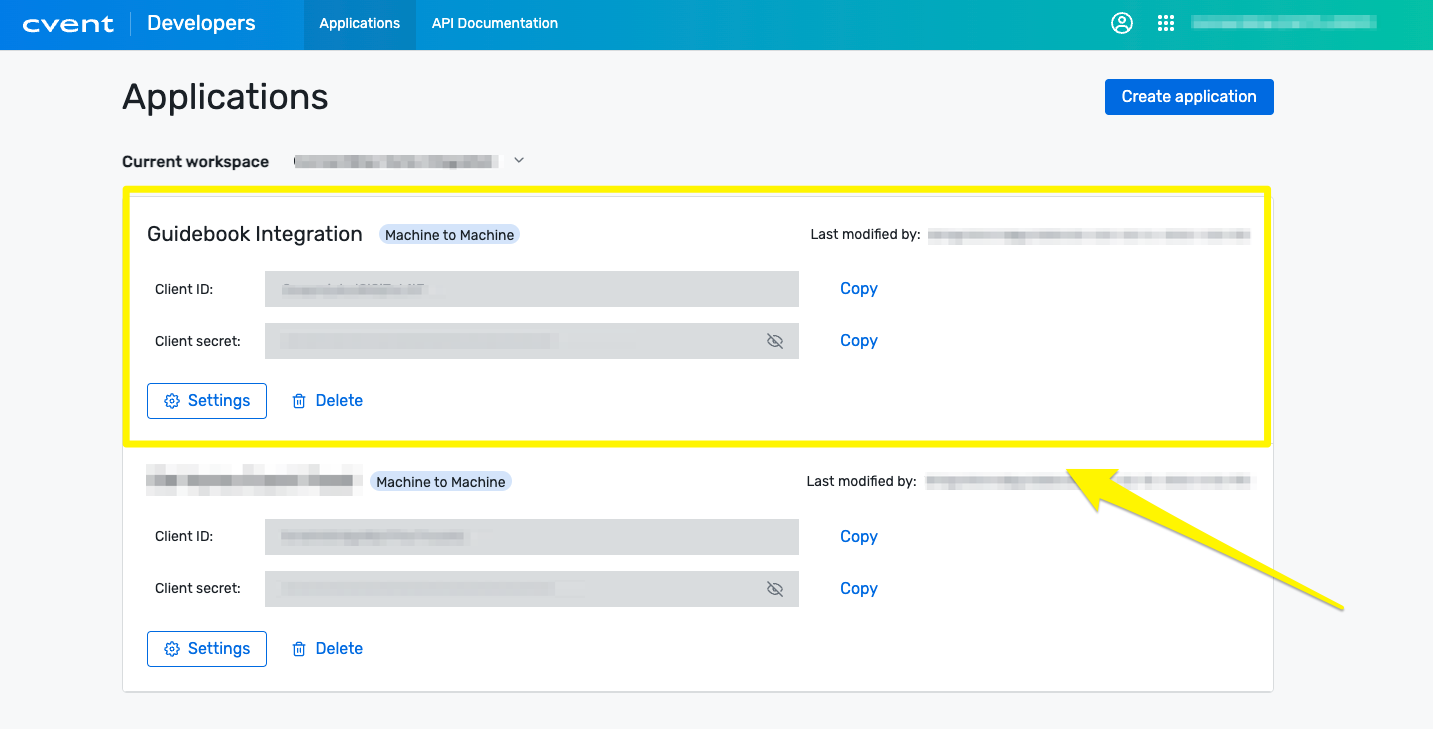The width and height of the screenshot is (1433, 729).
Task: Click Machine to Machine badge on second application
Action: tap(441, 482)
